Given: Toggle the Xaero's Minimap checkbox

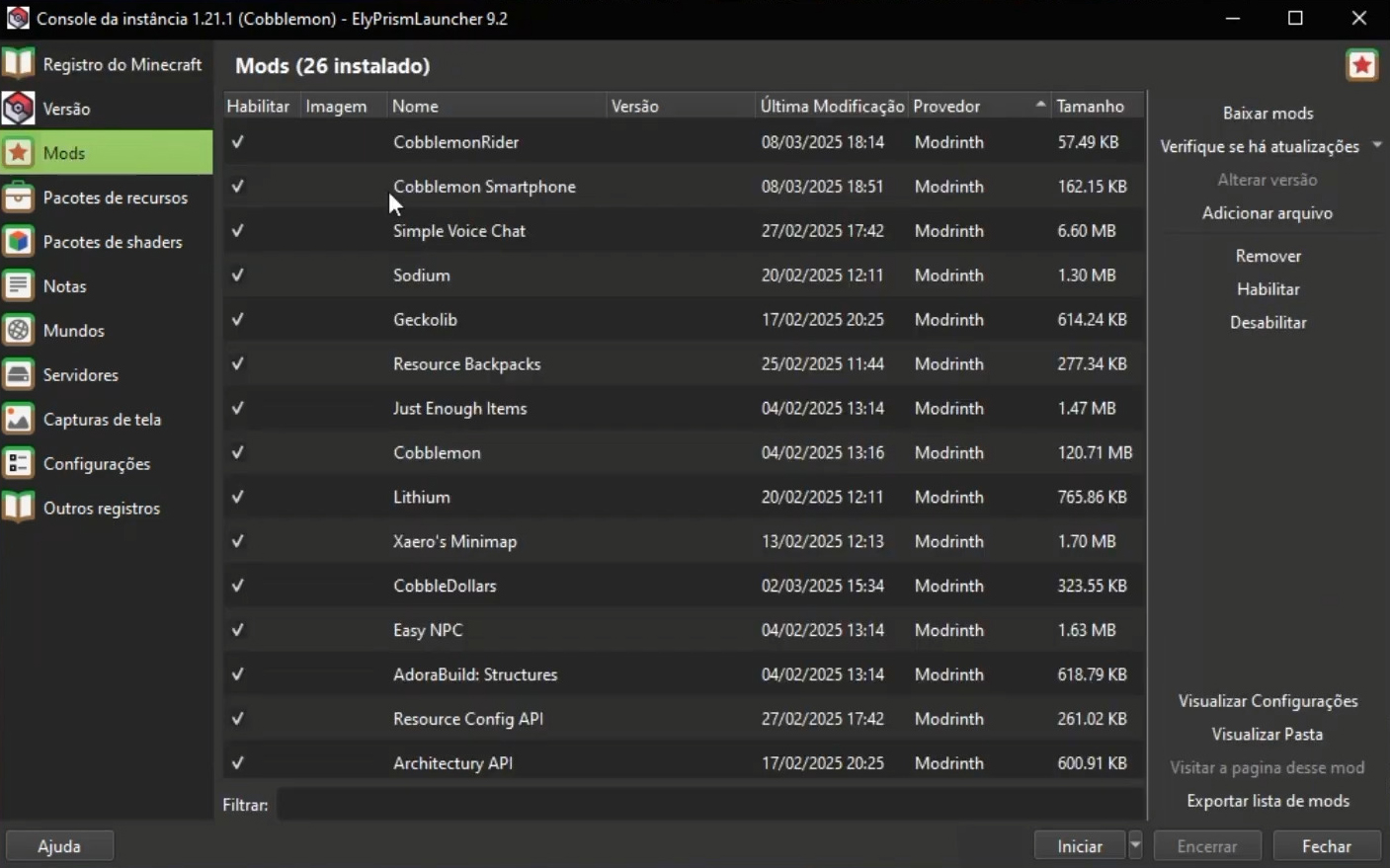Looking at the screenshot, I should [237, 542].
